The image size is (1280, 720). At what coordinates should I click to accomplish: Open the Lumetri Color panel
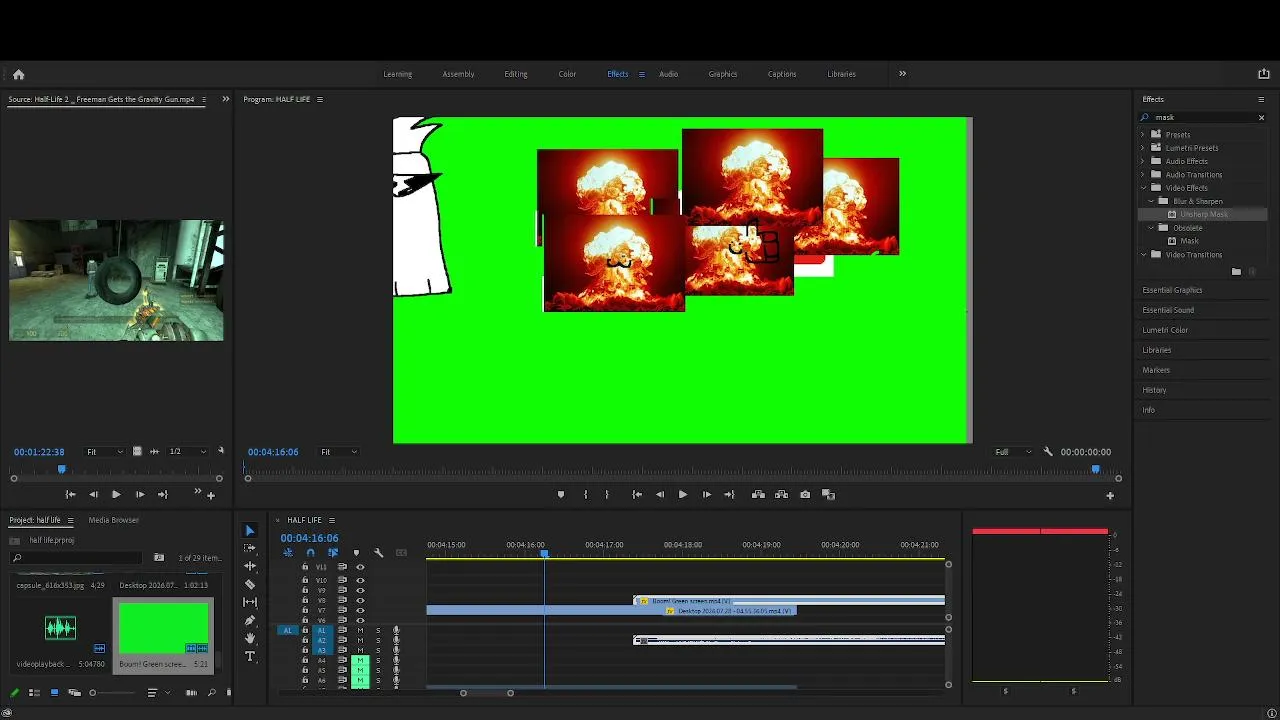(1165, 330)
